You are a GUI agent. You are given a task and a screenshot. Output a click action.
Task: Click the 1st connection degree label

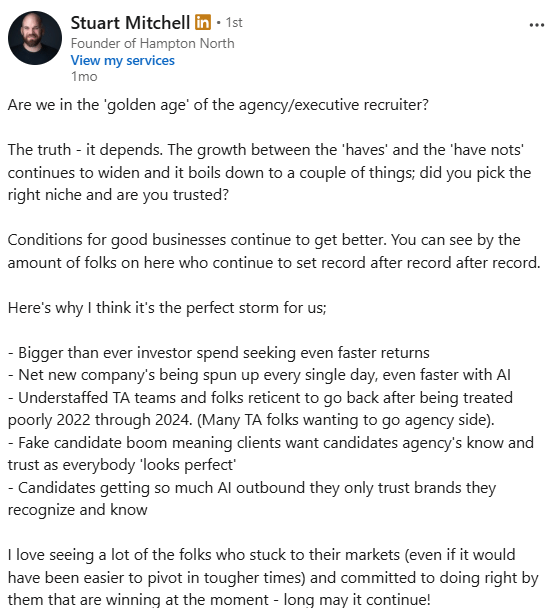[234, 23]
